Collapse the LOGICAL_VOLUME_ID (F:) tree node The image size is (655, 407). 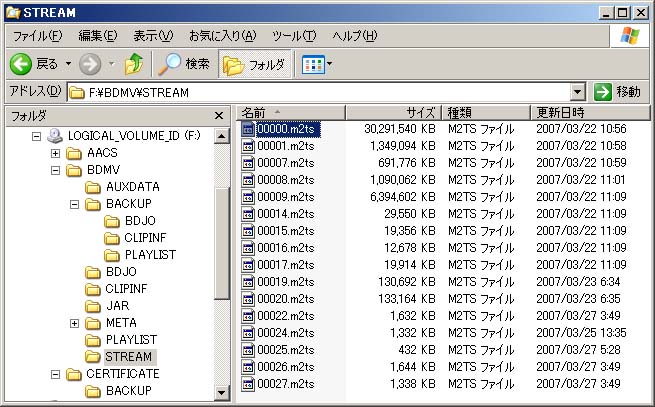point(36,136)
